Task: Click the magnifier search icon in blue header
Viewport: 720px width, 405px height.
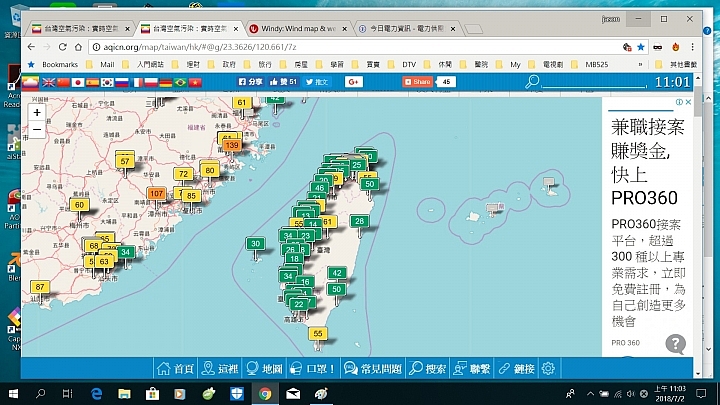Action: tap(532, 82)
